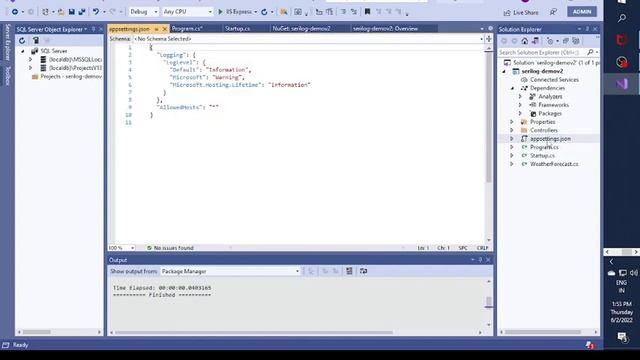This screenshot has width=640, height=360.
Task: Refresh SQL Server Object Explorer
Action: coord(22,40)
